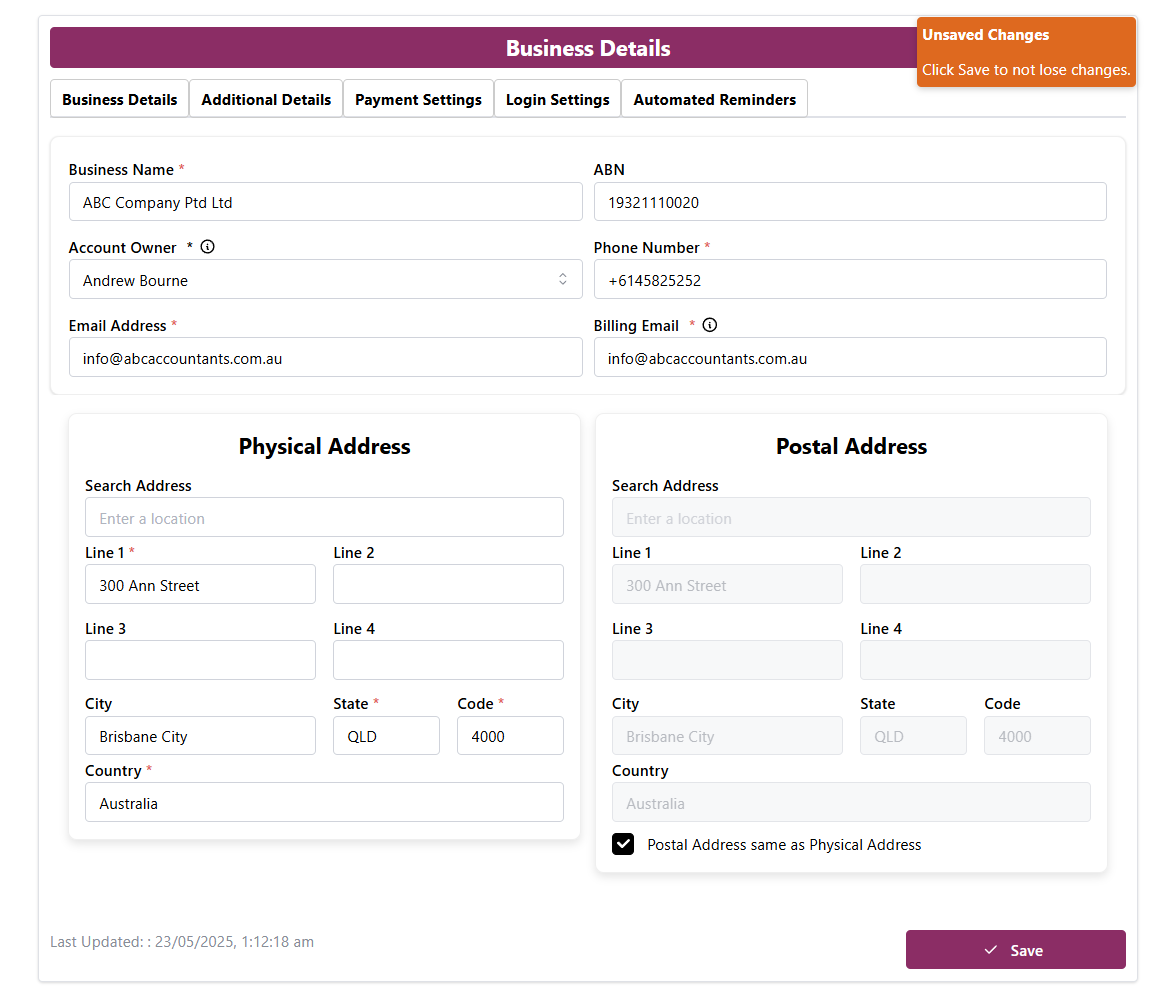The height and width of the screenshot is (1006, 1166).
Task: Select the Business Details tab
Action: click(120, 100)
